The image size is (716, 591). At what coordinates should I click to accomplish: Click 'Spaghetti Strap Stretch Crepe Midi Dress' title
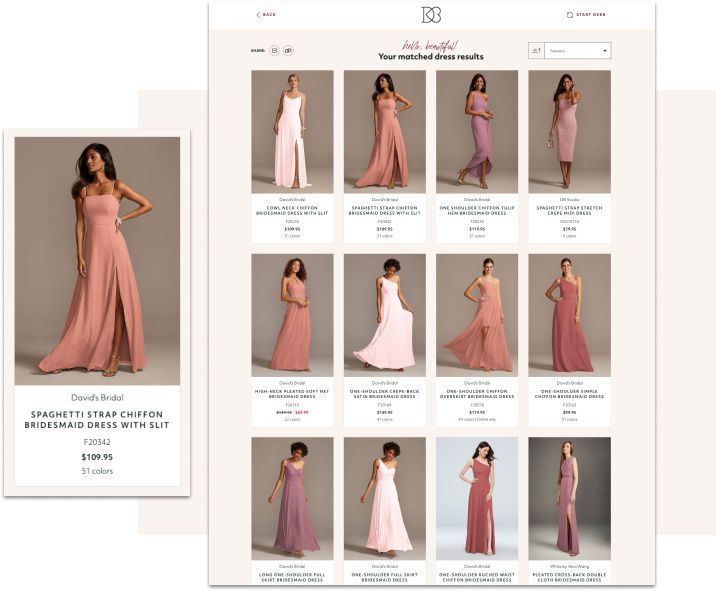pos(569,211)
